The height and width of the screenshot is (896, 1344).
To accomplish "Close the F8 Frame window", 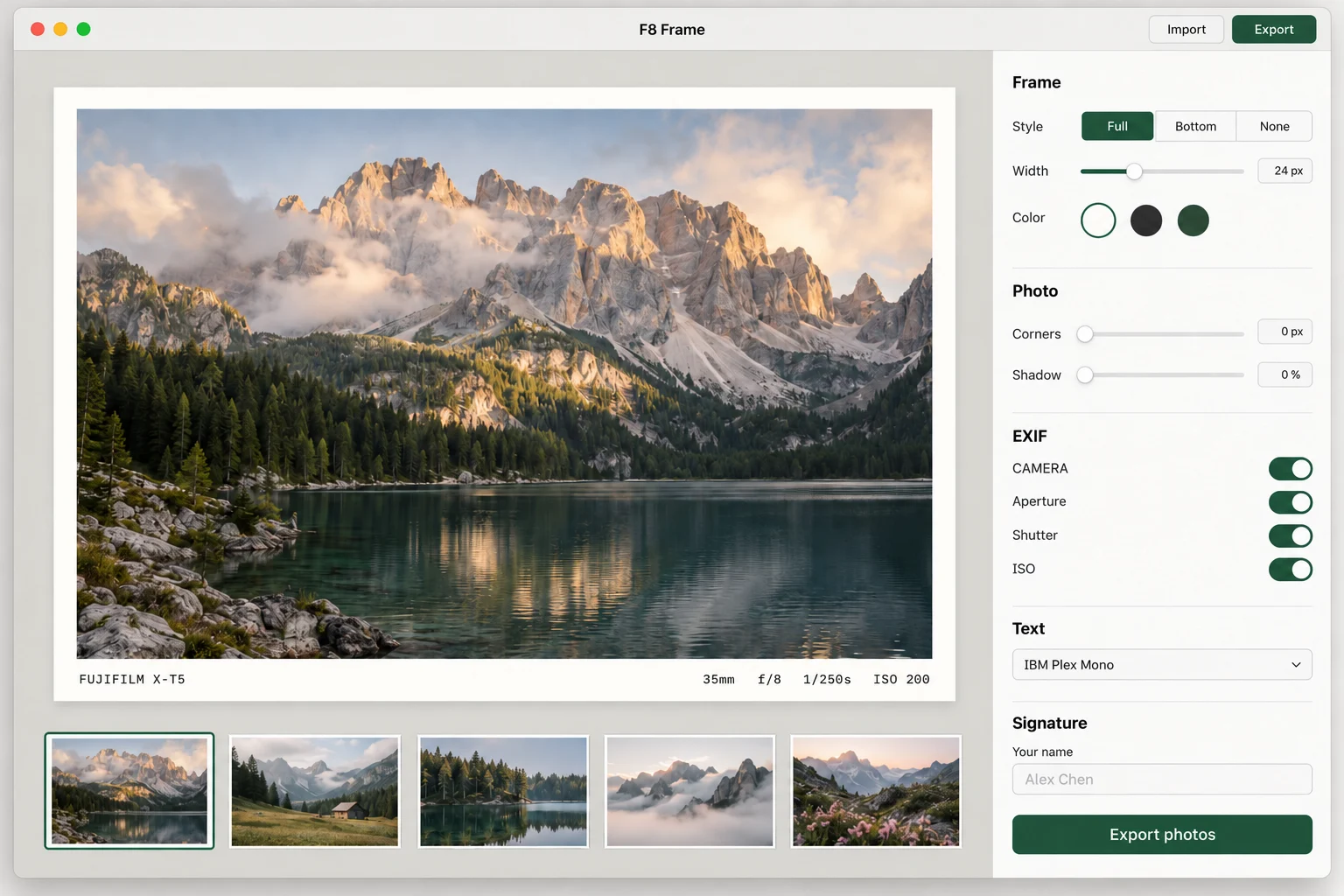I will pyautogui.click(x=38, y=29).
